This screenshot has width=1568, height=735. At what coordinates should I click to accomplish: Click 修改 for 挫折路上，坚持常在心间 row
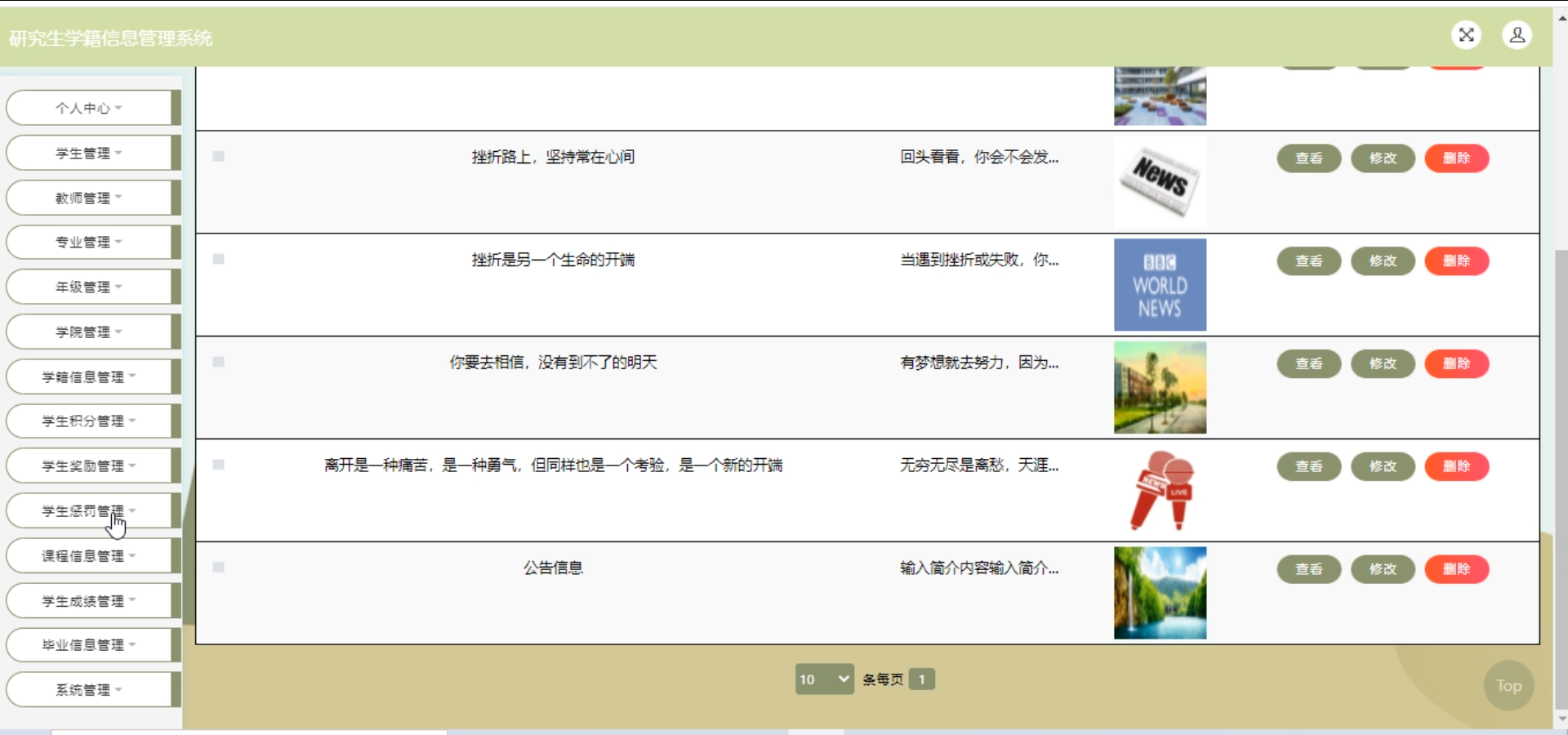coord(1383,158)
